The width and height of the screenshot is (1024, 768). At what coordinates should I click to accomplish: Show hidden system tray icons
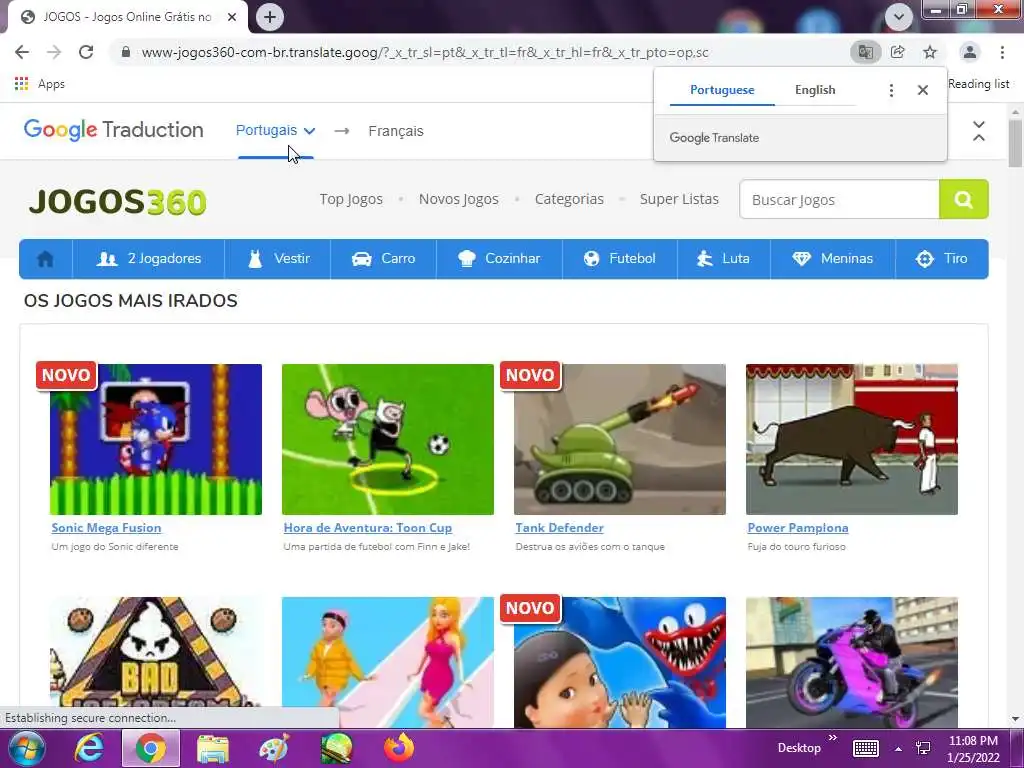pyautogui.click(x=899, y=748)
